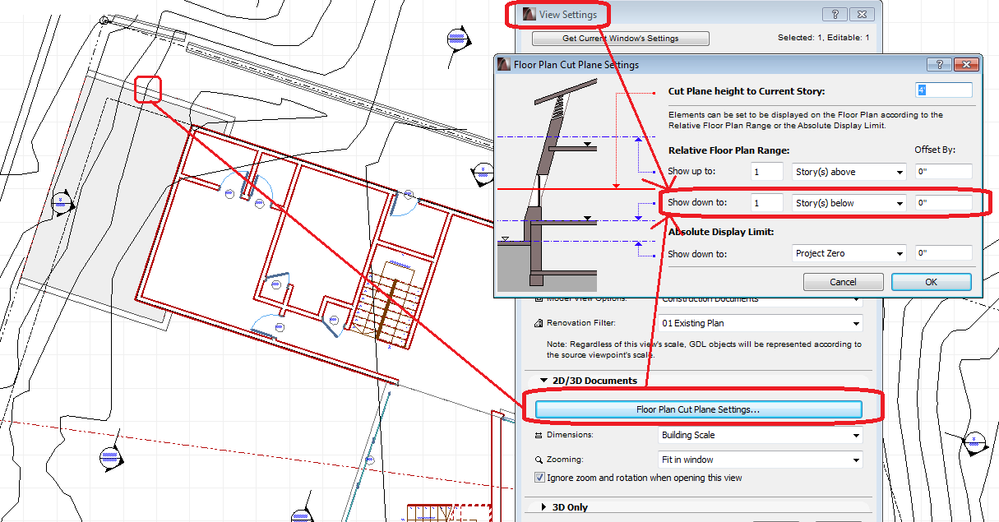The width and height of the screenshot is (999, 522).
Task: Open the Story(s) above dropdown
Action: [849, 173]
